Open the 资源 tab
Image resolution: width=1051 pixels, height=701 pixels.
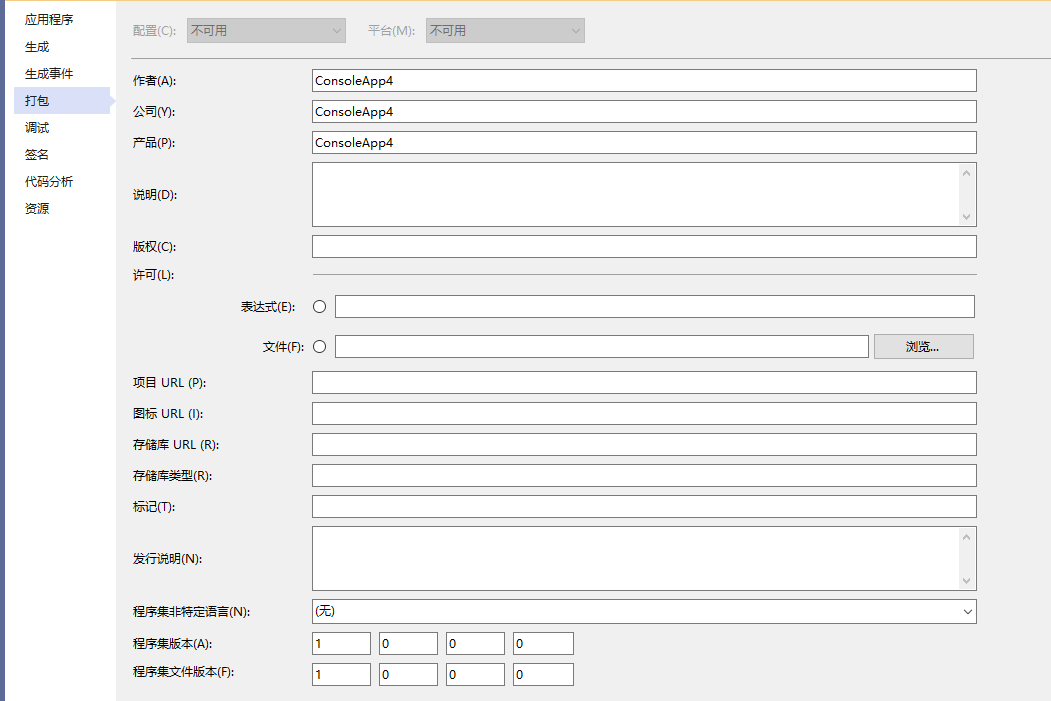[37, 209]
